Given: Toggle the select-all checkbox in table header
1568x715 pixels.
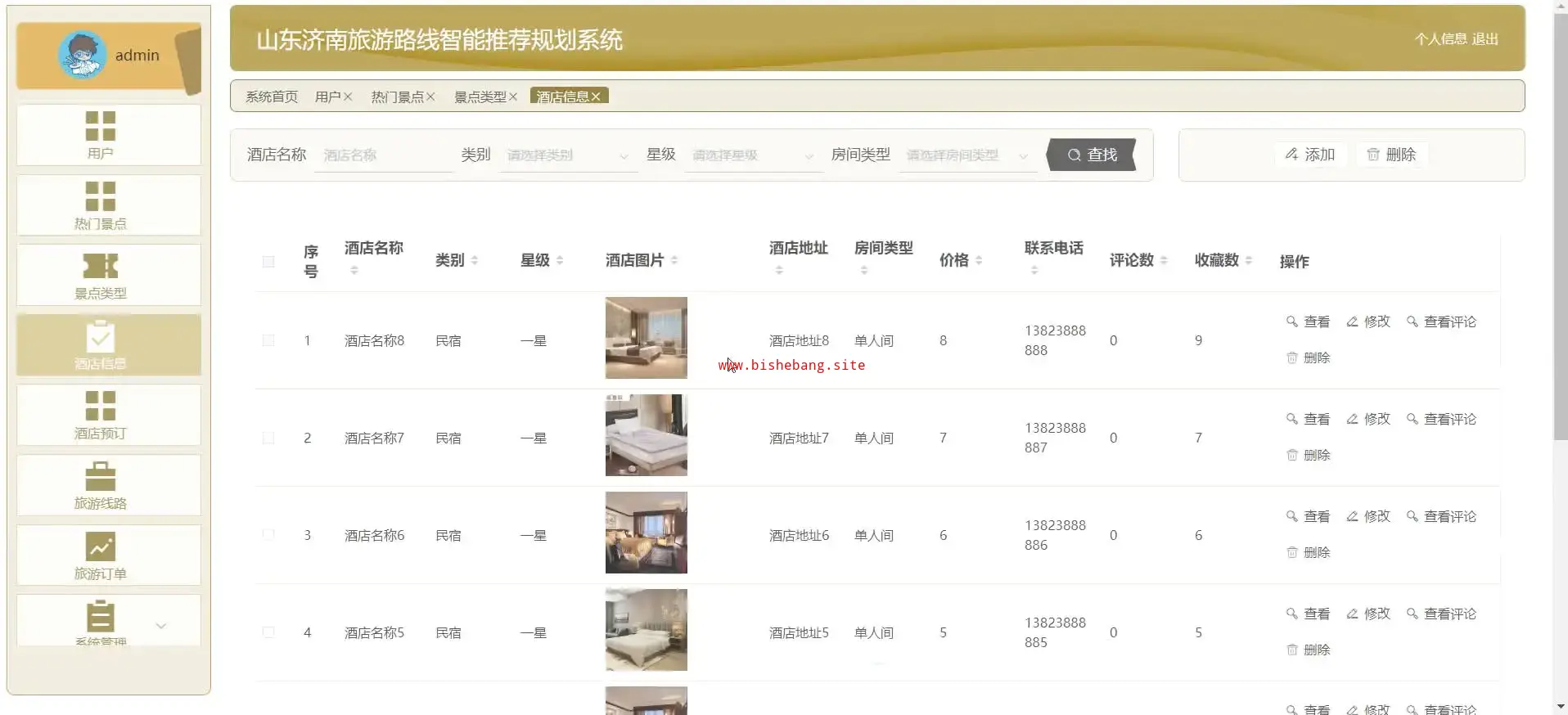Looking at the screenshot, I should 268,261.
